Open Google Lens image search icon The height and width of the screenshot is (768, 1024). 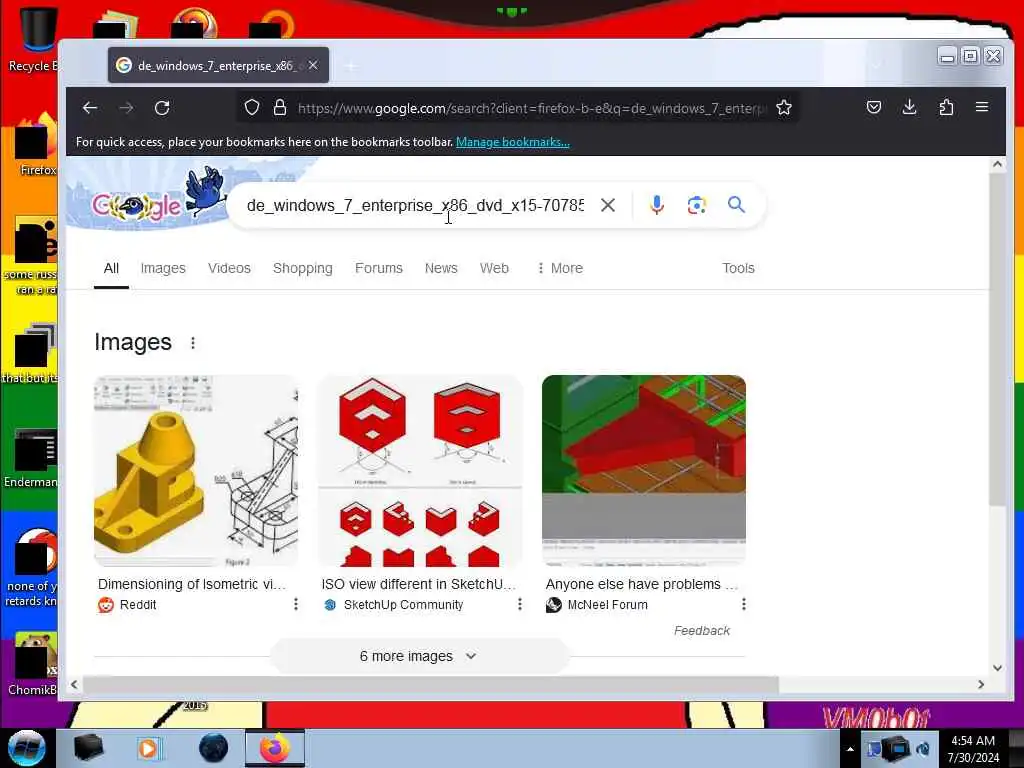[x=696, y=205]
